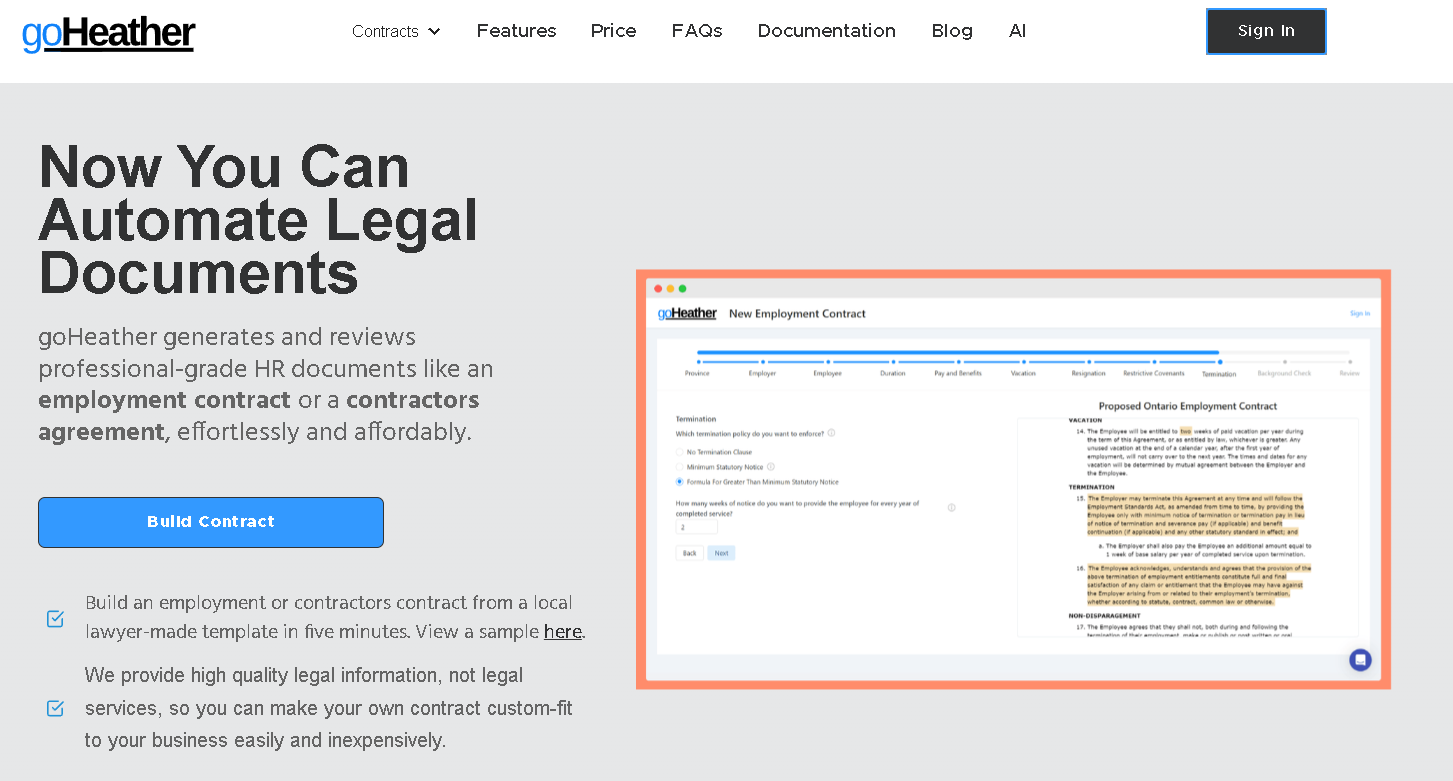Go to the Price page
Screen dimensions: 1453x781
pos(613,31)
